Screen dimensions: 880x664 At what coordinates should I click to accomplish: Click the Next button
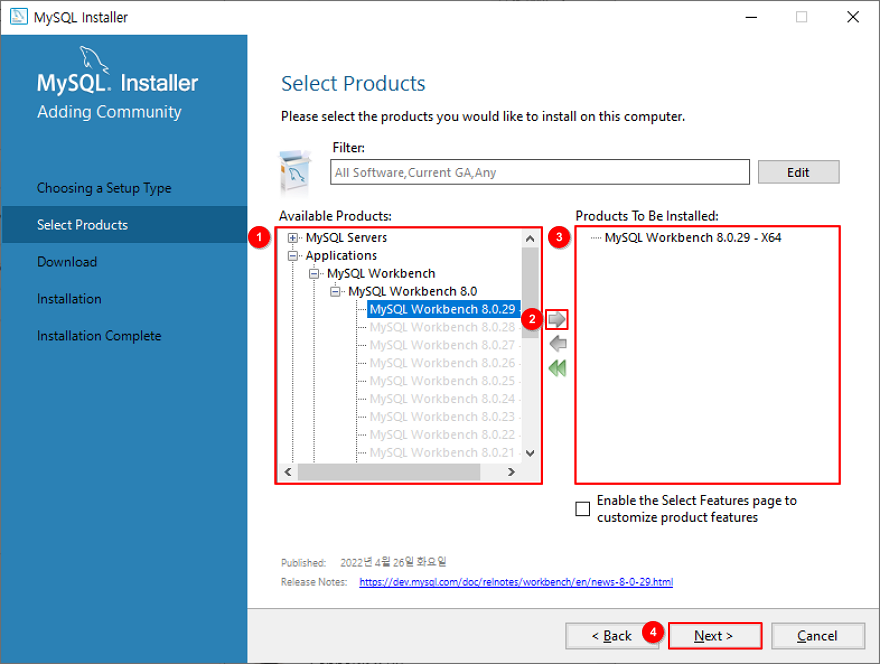[x=714, y=636]
